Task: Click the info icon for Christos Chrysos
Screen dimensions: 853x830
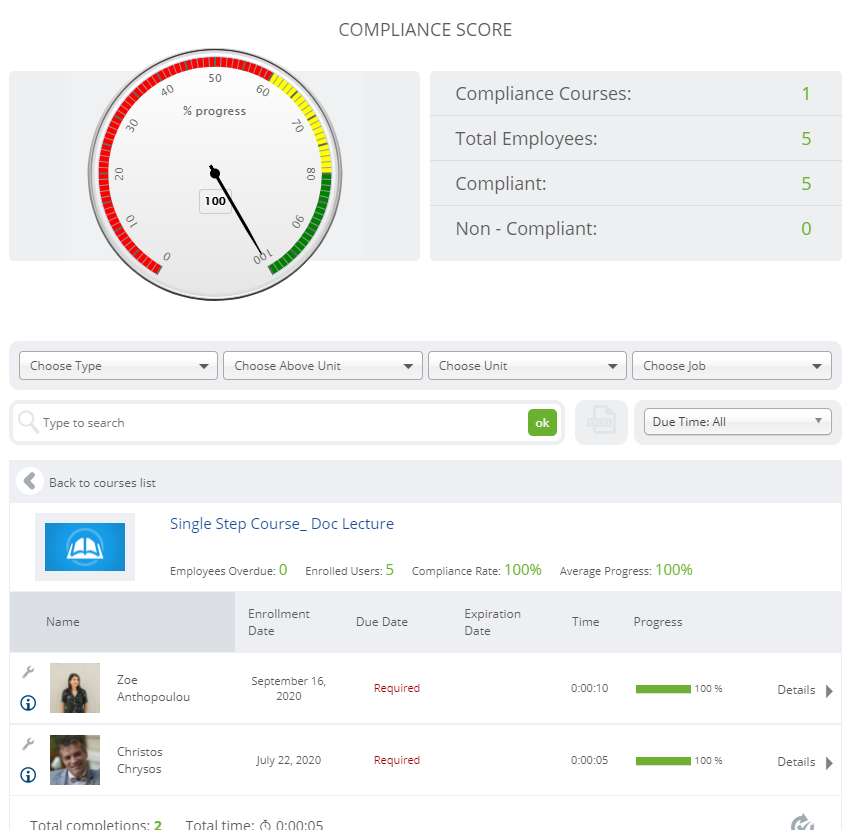Action: (28, 775)
